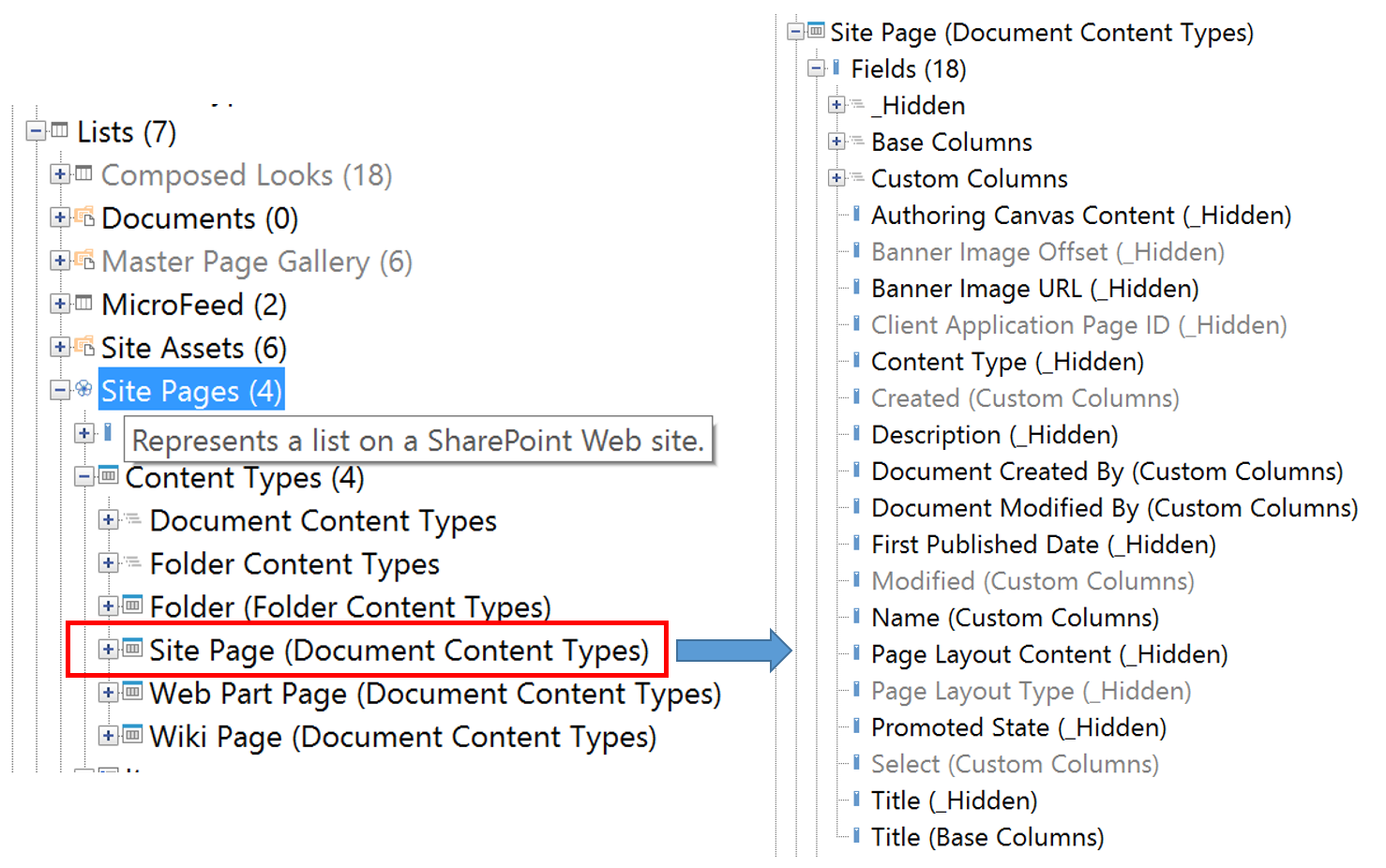
Task: Select Document Created By (Custom Columns) field
Action: (x=1107, y=471)
